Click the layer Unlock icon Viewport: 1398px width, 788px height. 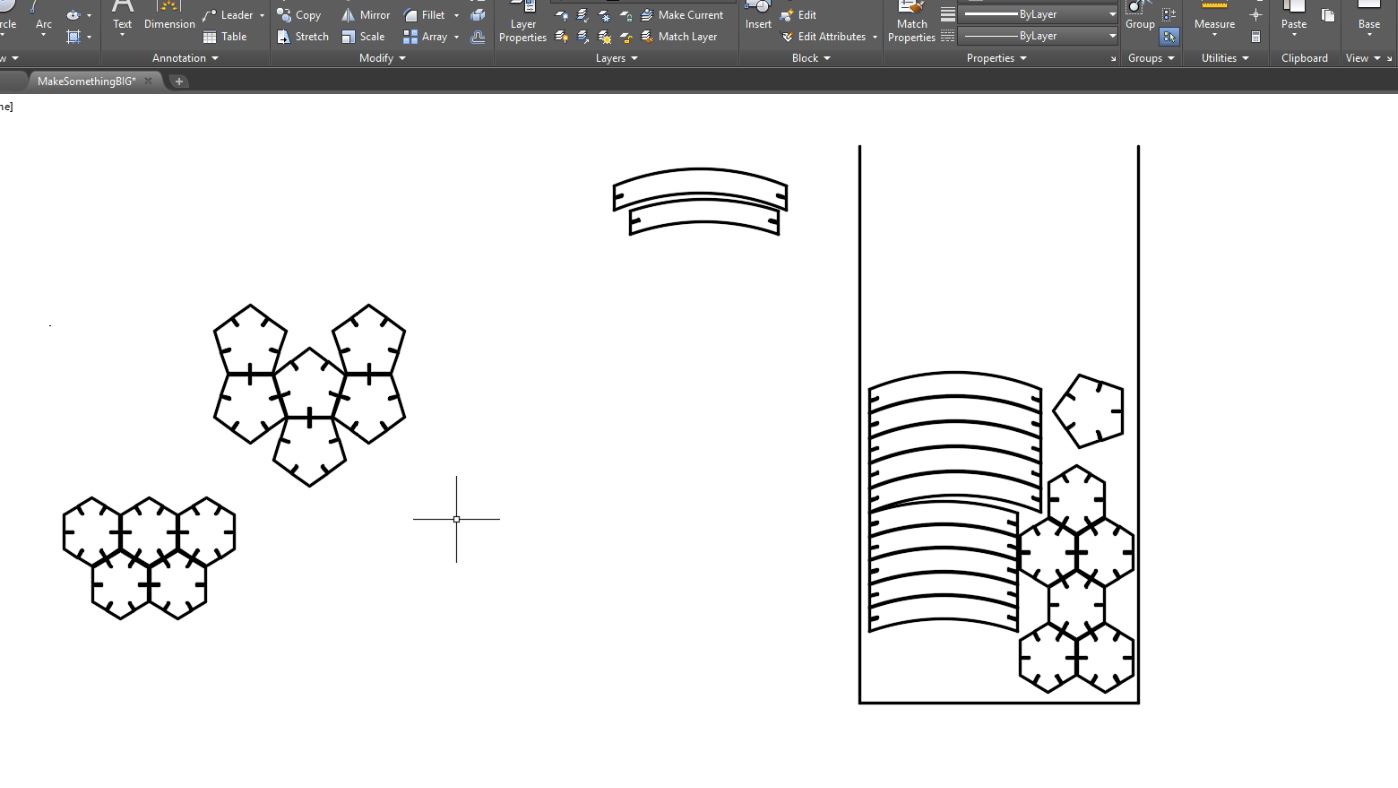[x=625, y=37]
